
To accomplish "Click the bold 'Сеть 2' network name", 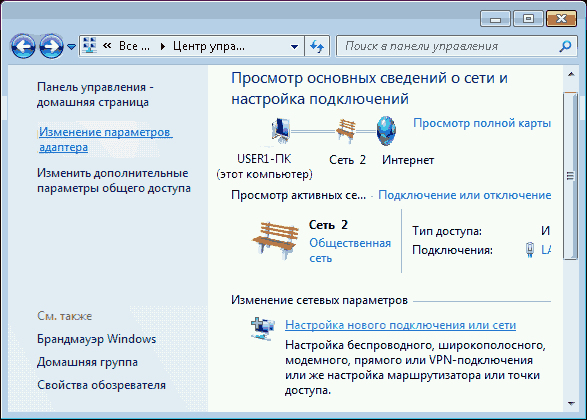I will click(328, 225).
